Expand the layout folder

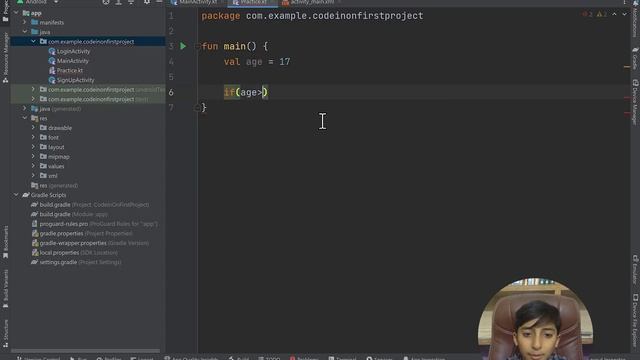[33, 147]
